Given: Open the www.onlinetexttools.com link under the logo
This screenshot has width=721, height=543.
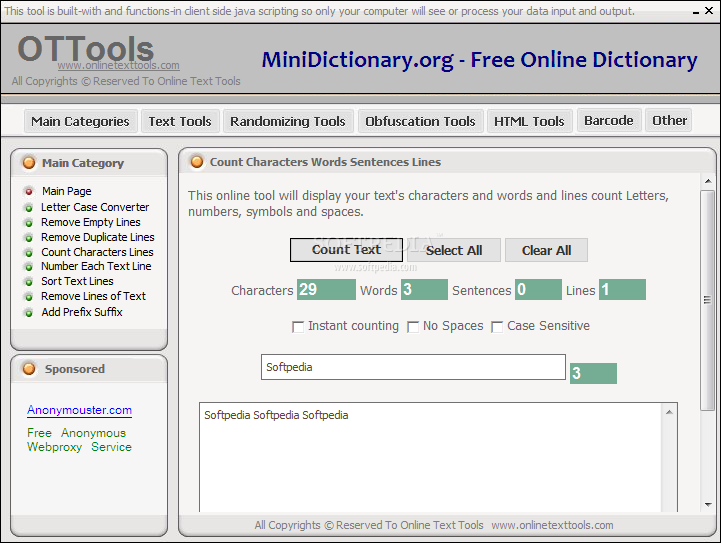Looking at the screenshot, I should pos(119,65).
